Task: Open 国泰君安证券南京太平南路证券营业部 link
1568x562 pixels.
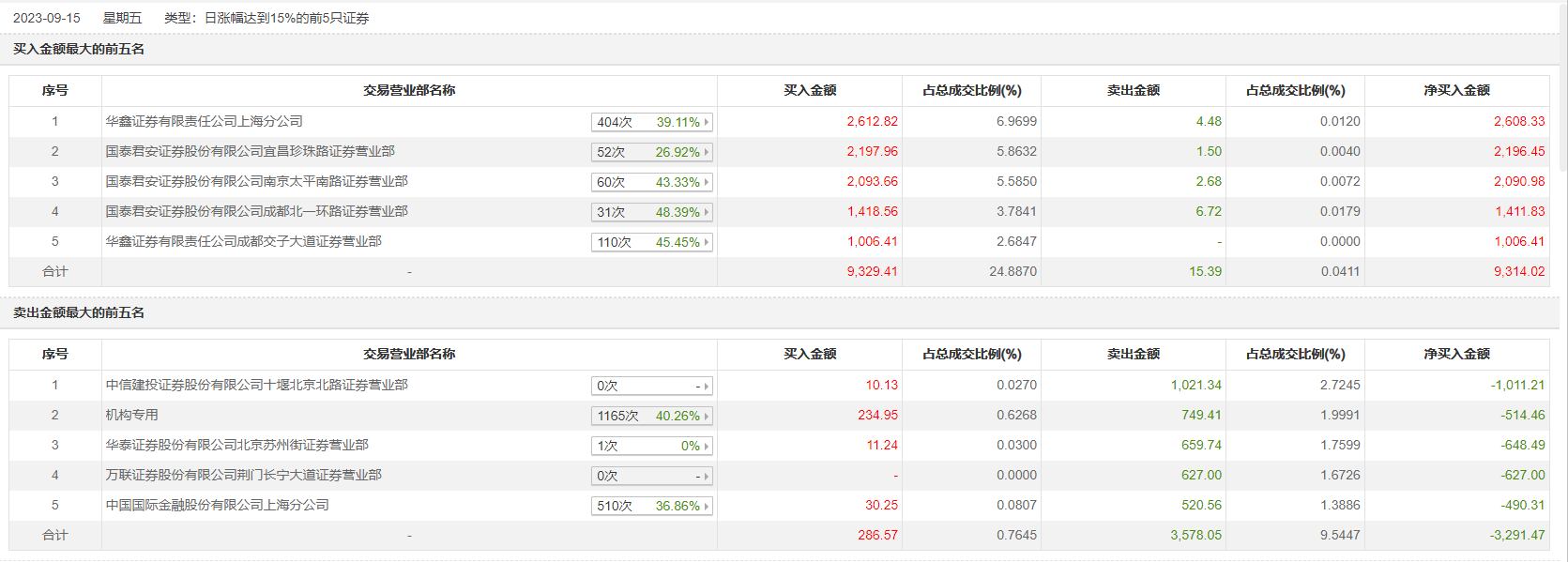Action: click(256, 181)
